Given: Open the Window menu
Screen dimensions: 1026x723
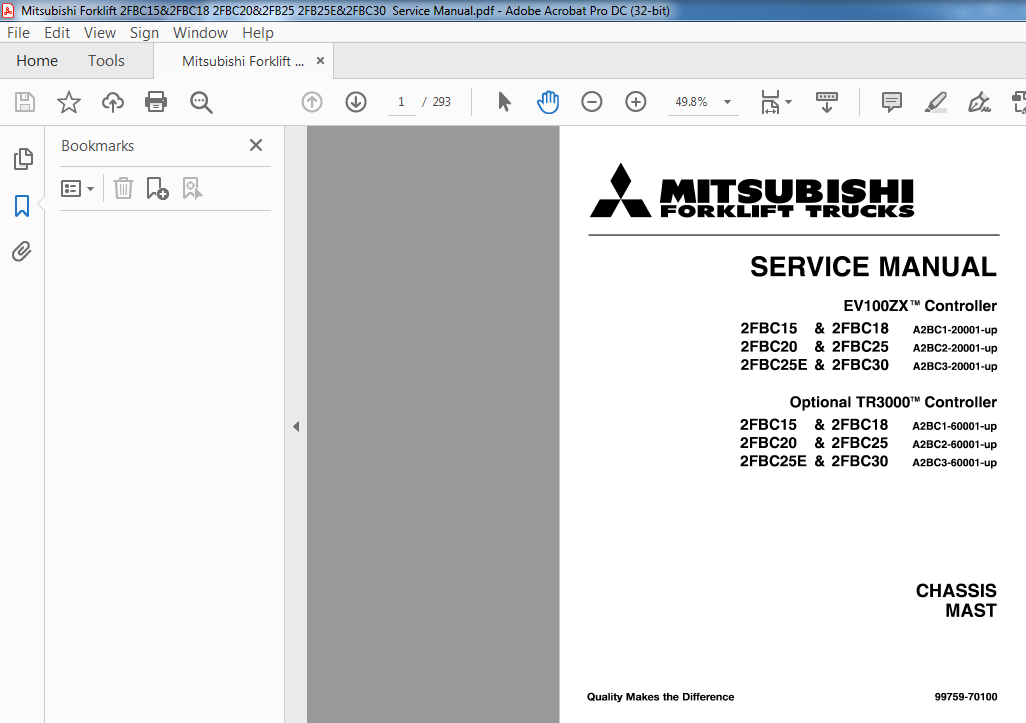Looking at the screenshot, I should pos(200,33).
